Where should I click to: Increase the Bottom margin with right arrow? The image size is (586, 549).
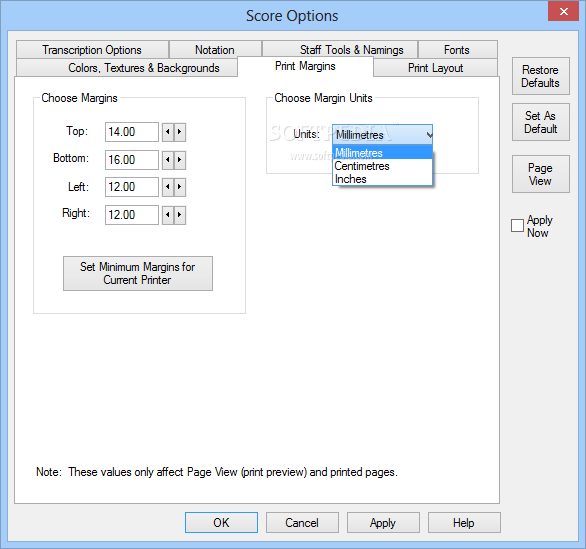coord(180,160)
